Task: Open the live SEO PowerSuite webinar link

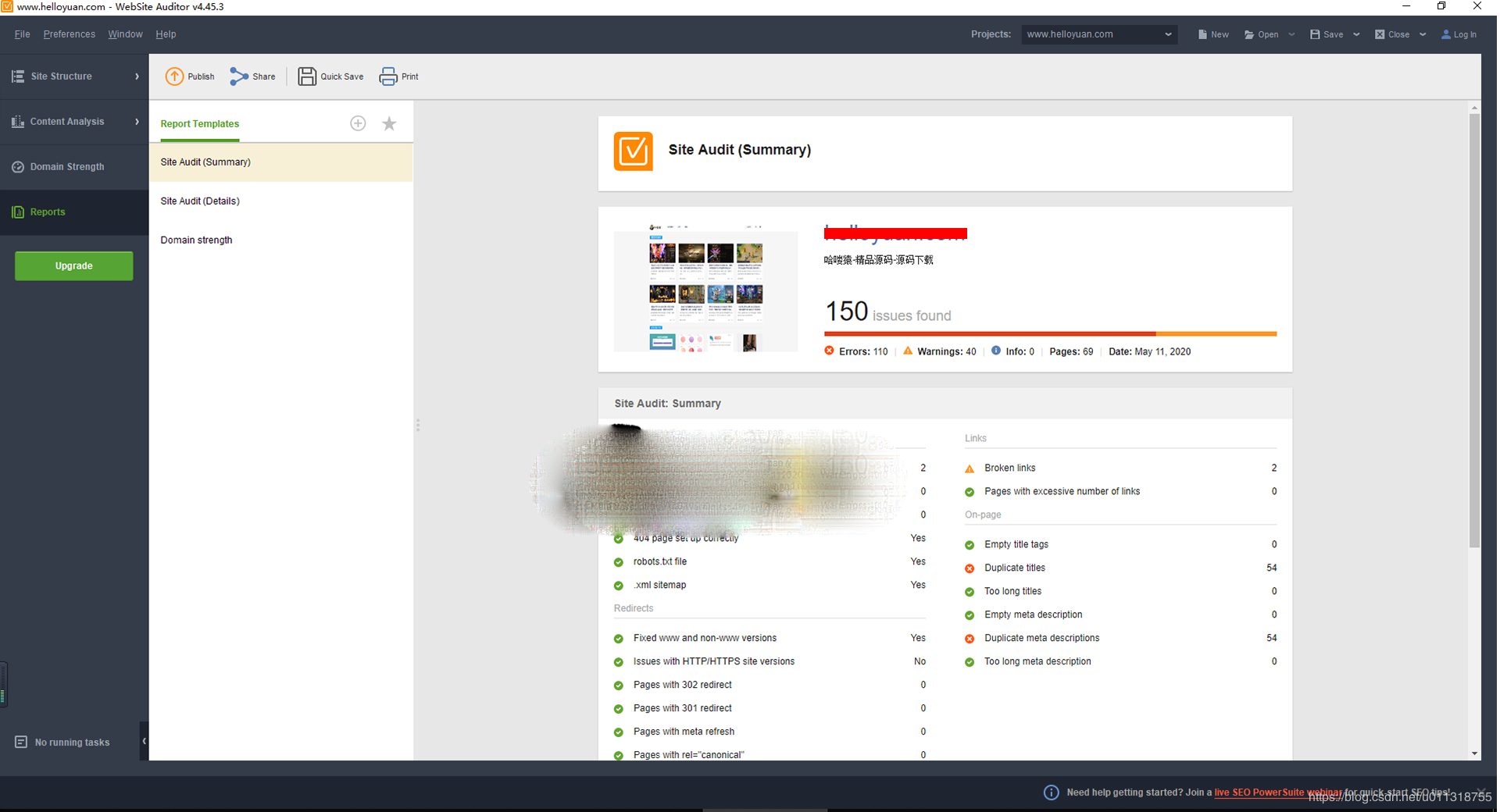Action: (x=1278, y=792)
